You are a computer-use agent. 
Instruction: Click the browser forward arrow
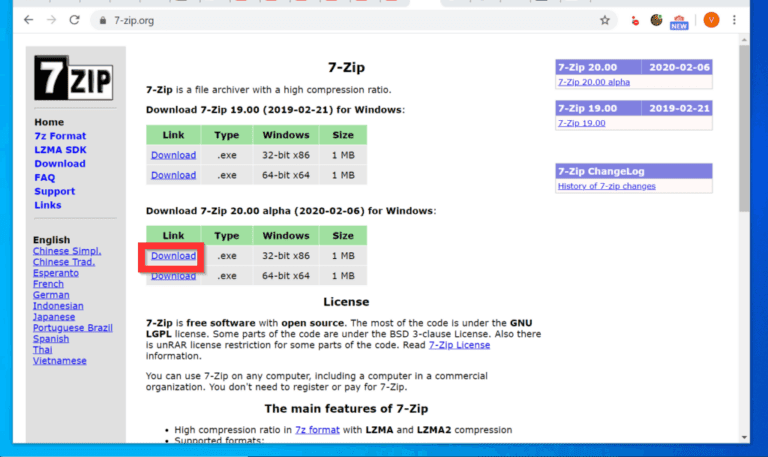(50, 20)
